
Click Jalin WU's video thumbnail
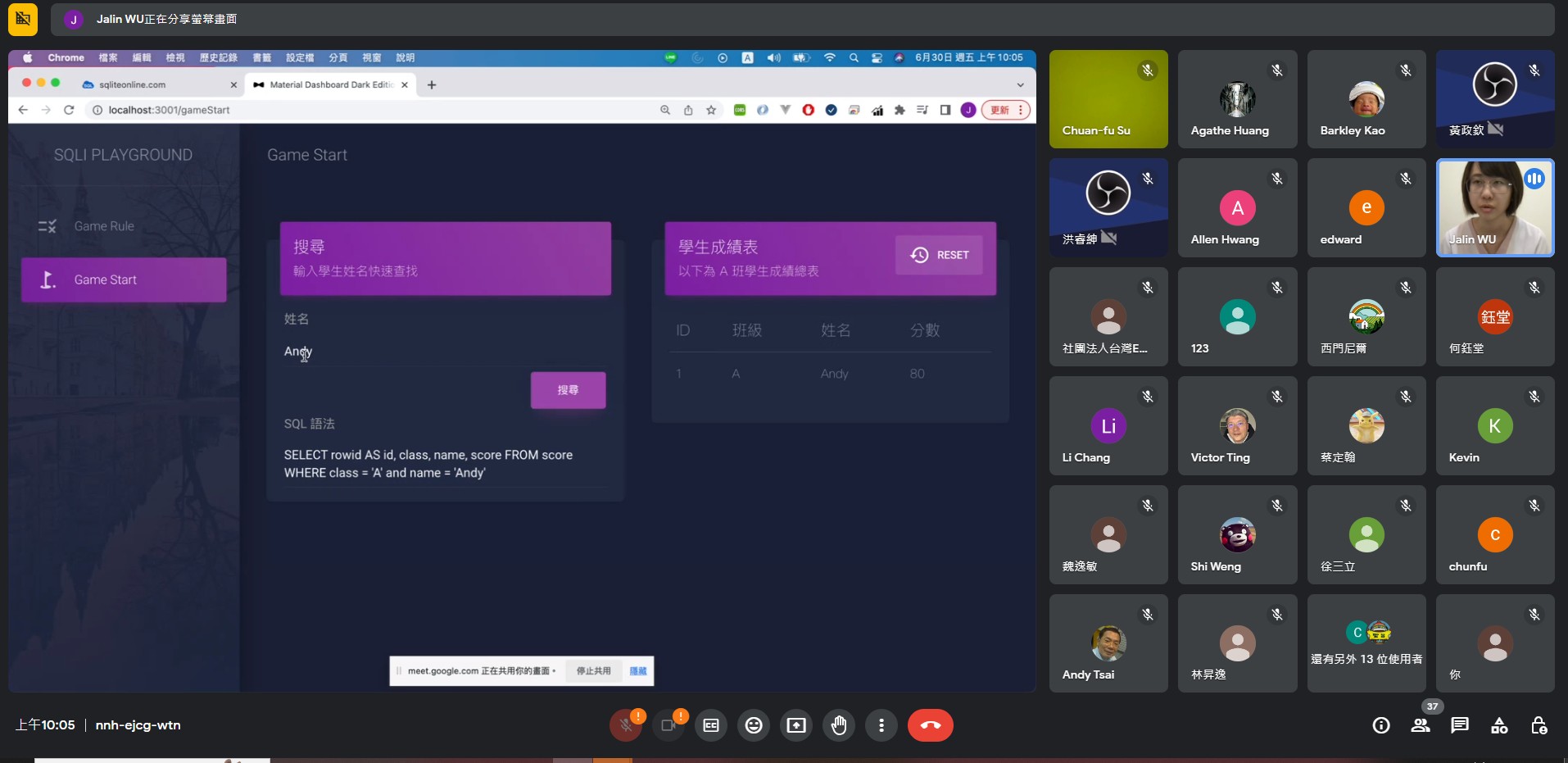tap(1494, 208)
